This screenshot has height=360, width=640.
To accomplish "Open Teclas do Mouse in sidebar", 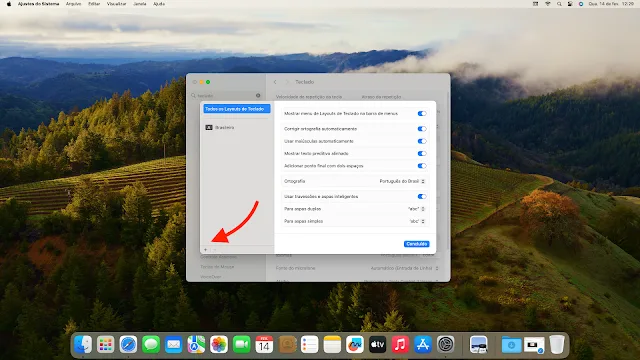I will (217, 267).
